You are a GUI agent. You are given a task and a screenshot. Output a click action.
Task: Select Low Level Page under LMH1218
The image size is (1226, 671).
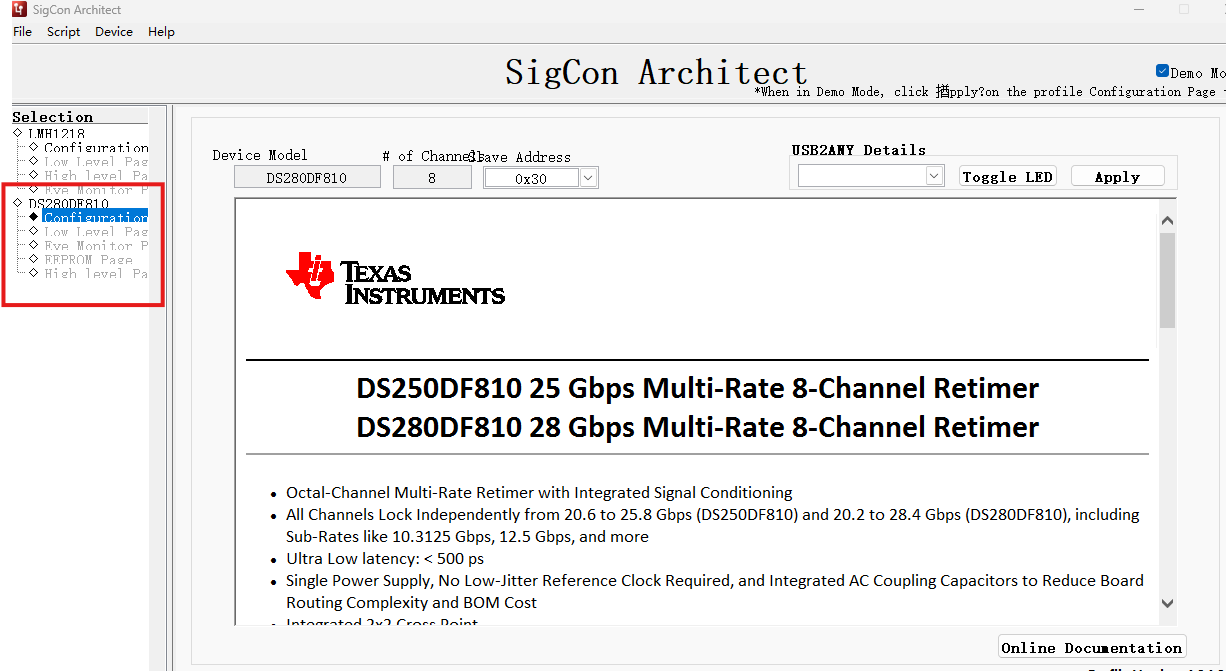(96, 161)
